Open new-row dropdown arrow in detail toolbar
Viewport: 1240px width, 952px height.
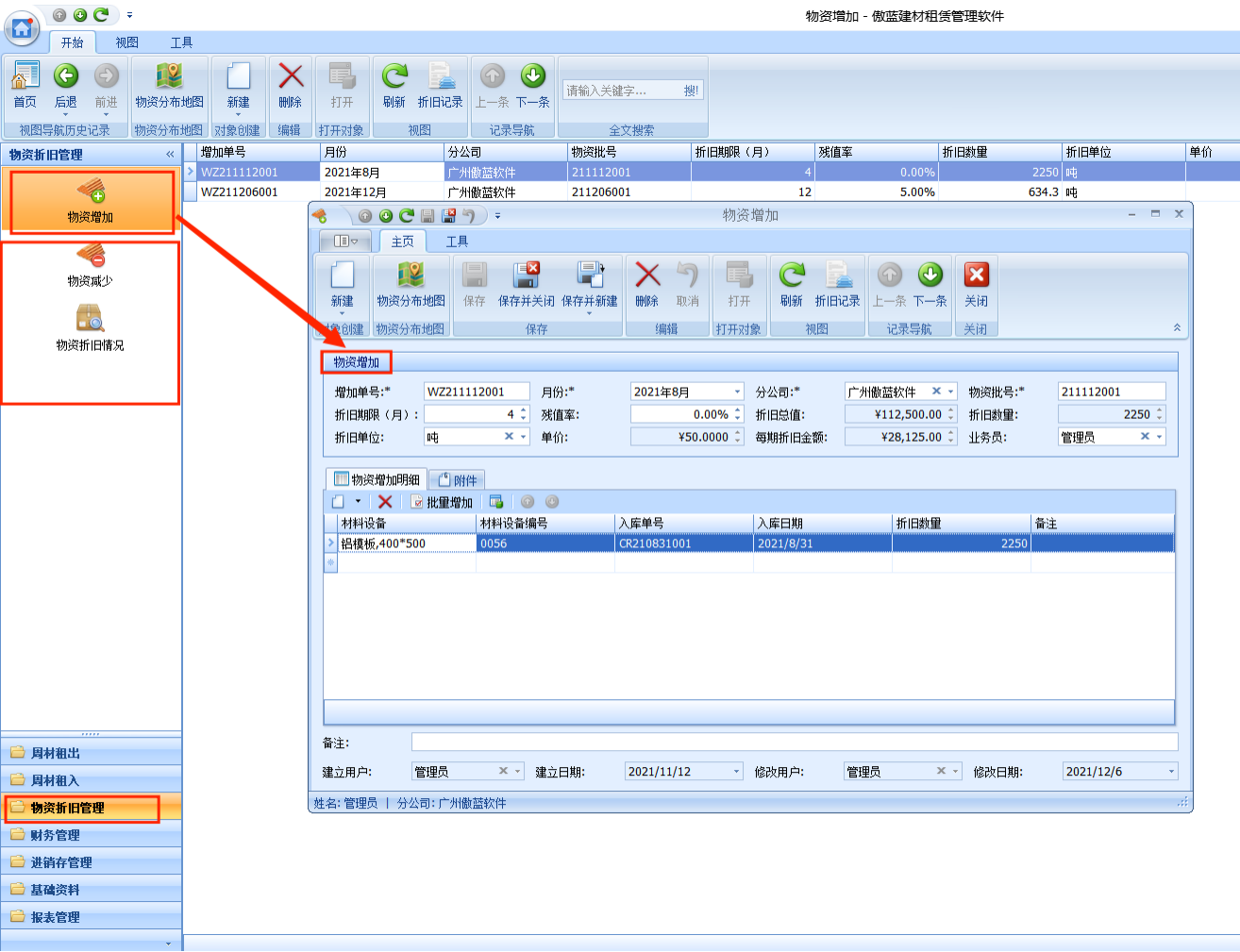(358, 502)
